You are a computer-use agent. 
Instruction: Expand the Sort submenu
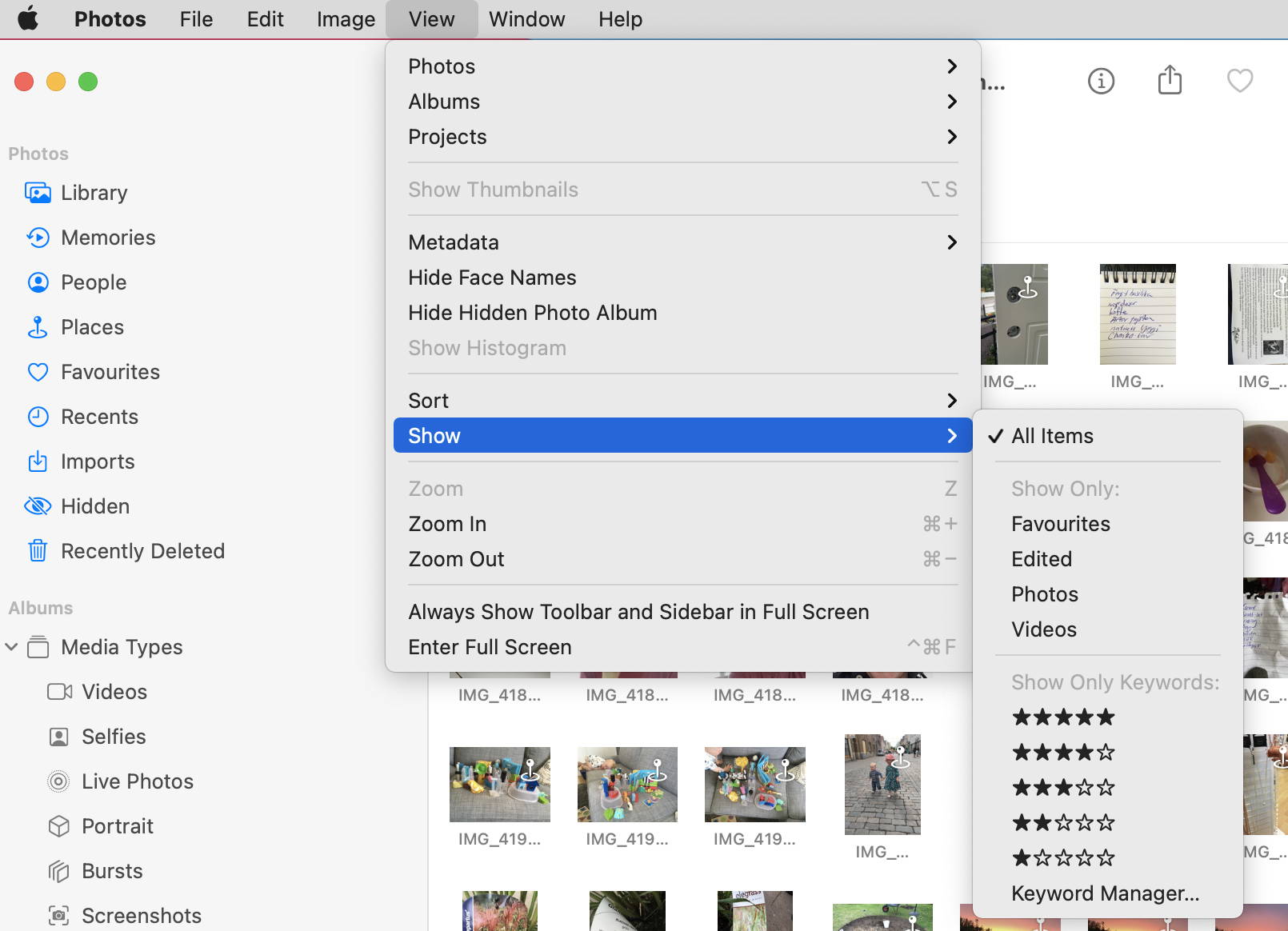[x=682, y=401]
